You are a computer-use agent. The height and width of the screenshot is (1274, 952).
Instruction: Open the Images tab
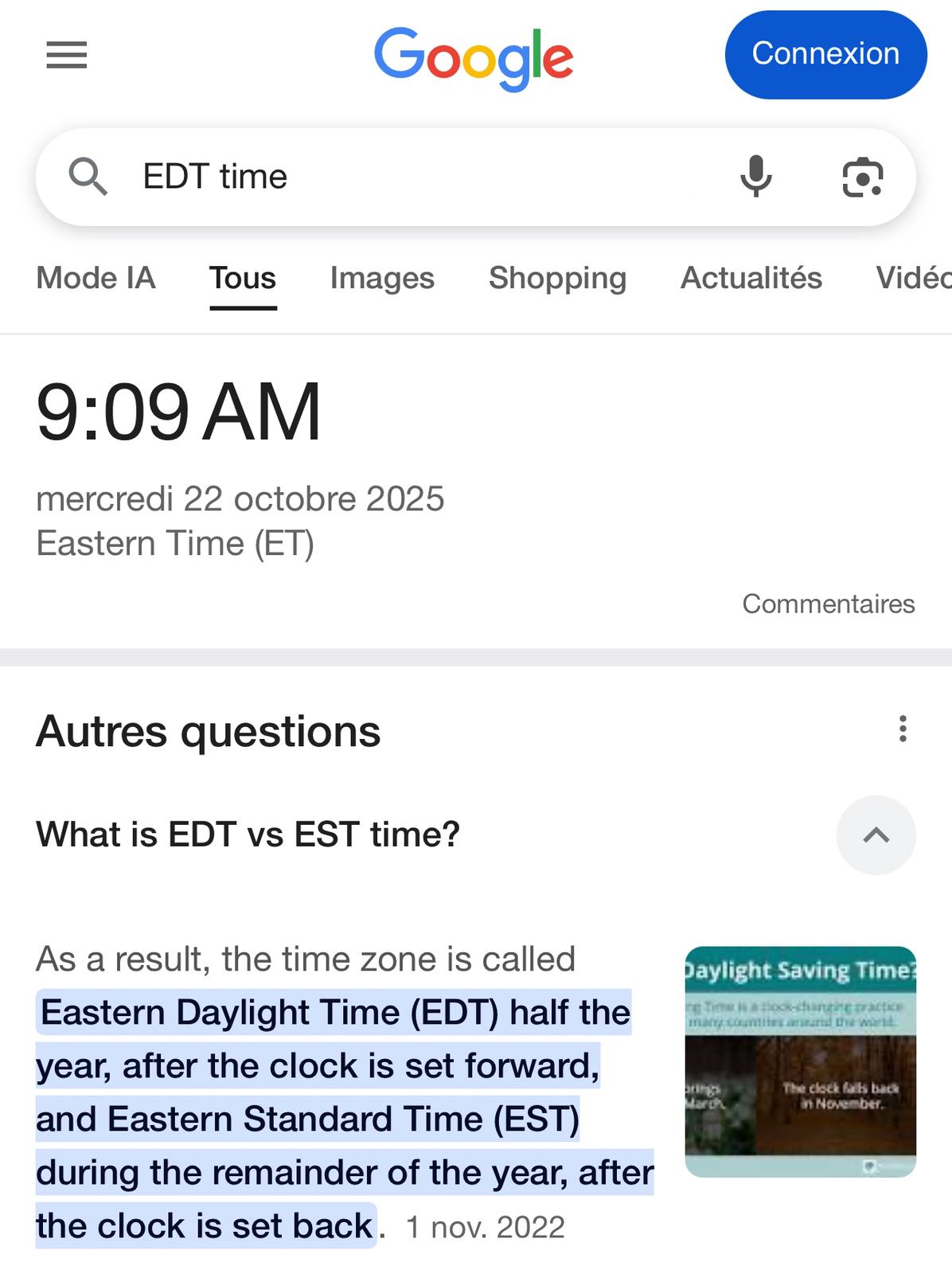tap(382, 278)
